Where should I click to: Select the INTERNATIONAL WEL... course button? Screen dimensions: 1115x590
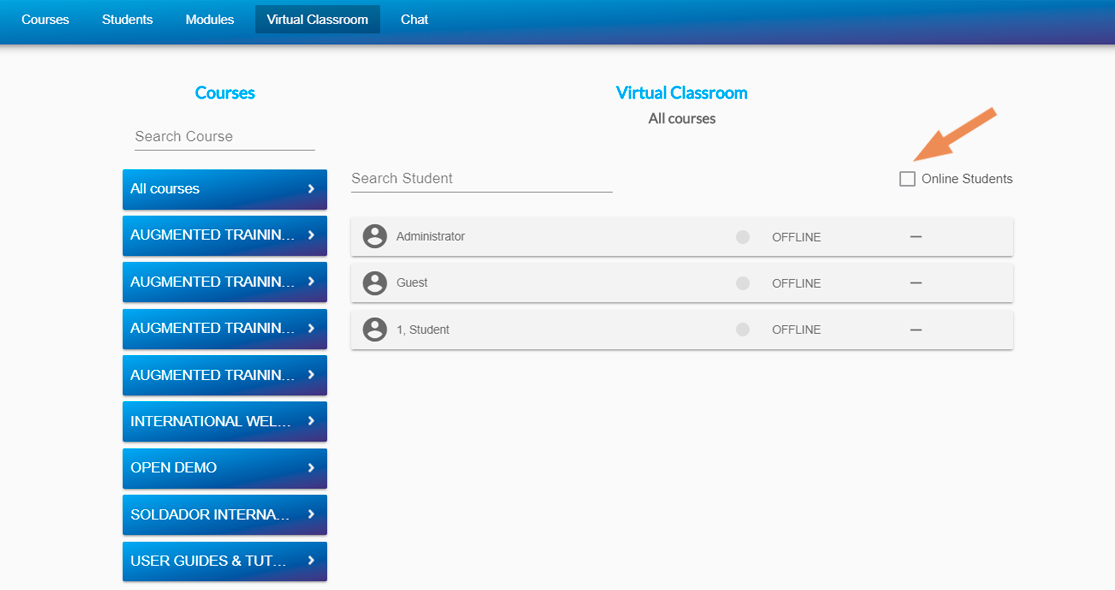pos(212,421)
